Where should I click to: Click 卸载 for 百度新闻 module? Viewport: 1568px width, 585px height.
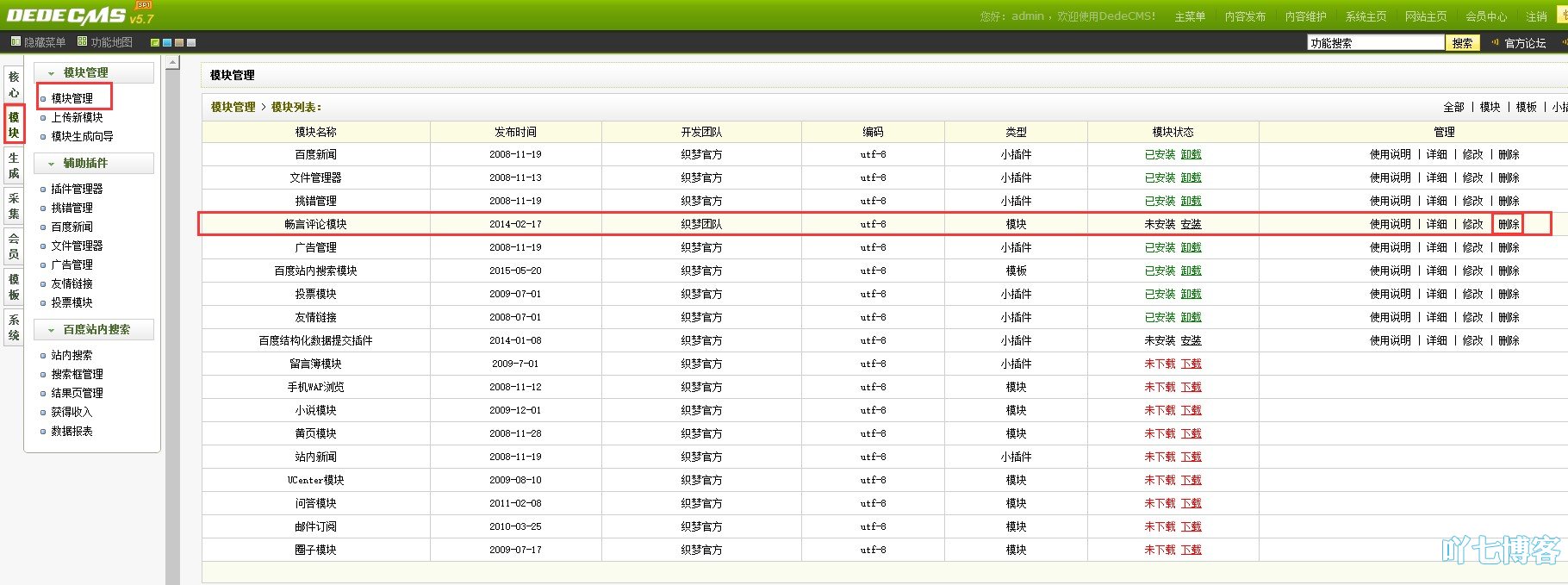coord(1191,154)
